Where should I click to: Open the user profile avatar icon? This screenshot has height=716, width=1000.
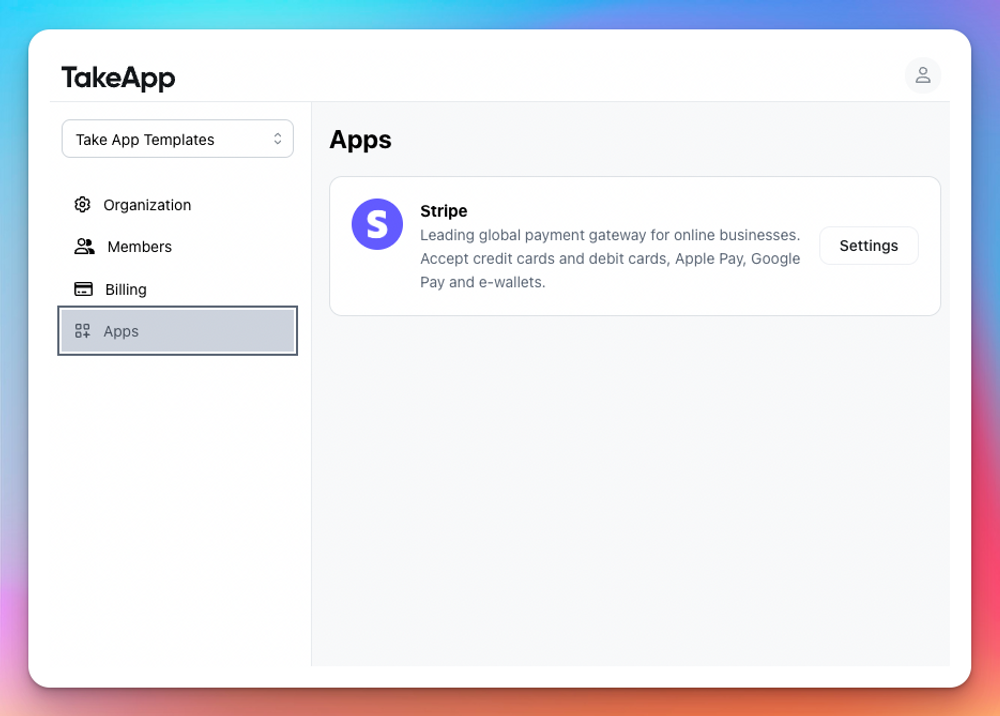[x=922, y=75]
